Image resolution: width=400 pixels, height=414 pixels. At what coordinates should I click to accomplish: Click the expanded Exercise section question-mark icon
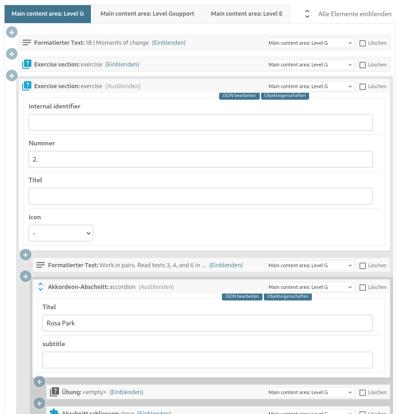(x=26, y=86)
